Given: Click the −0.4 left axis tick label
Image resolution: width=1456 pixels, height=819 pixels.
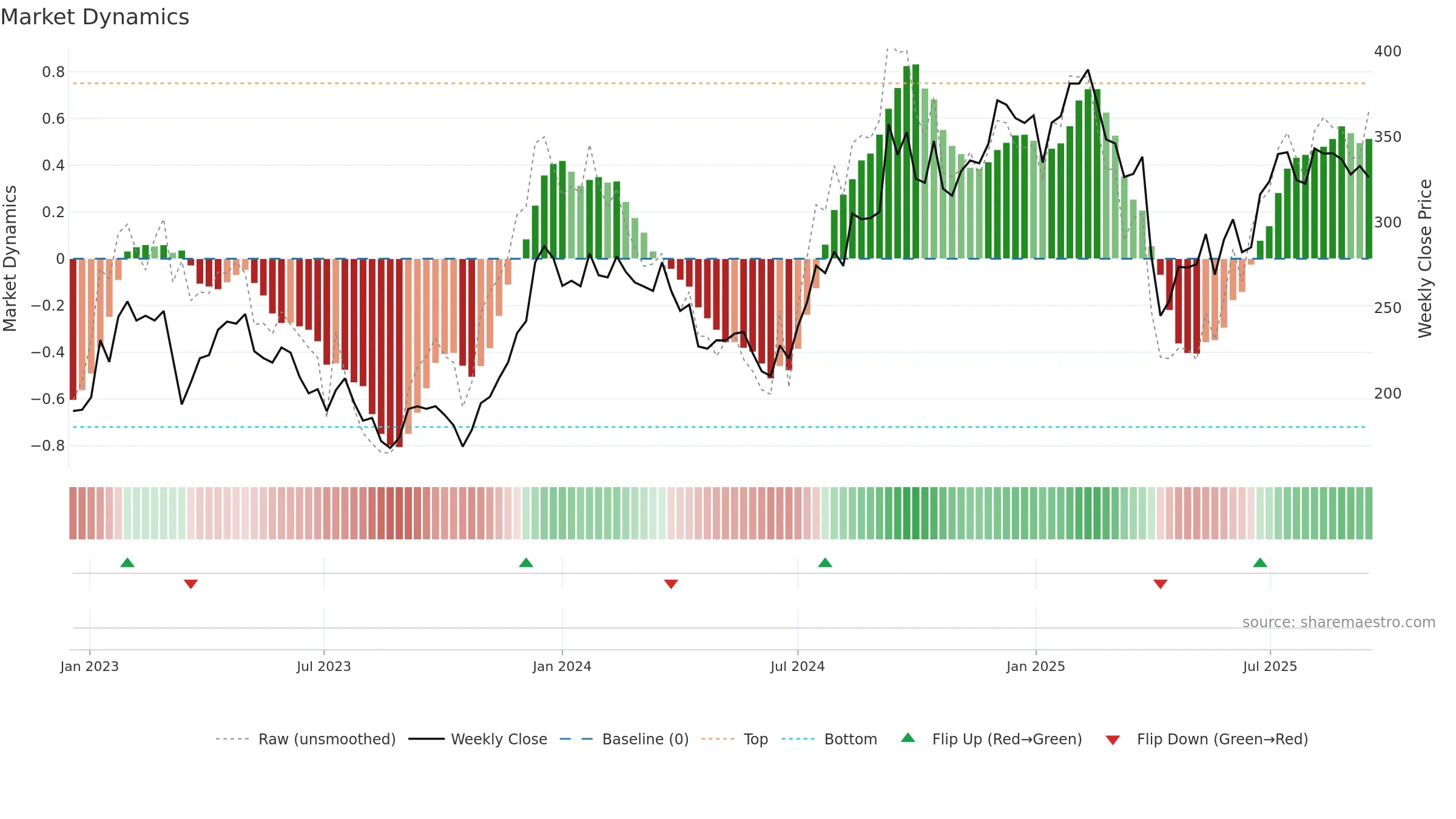Looking at the screenshot, I should coord(48,352).
